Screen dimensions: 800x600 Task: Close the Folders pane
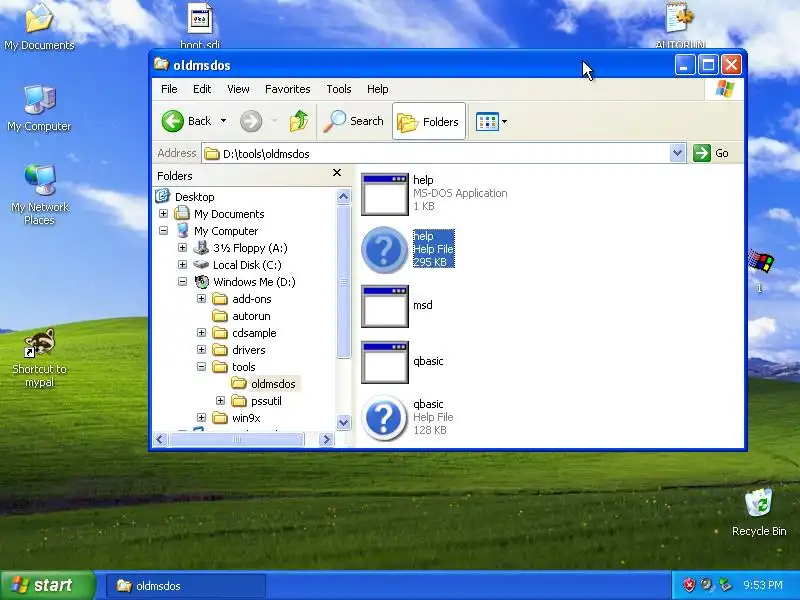337,173
